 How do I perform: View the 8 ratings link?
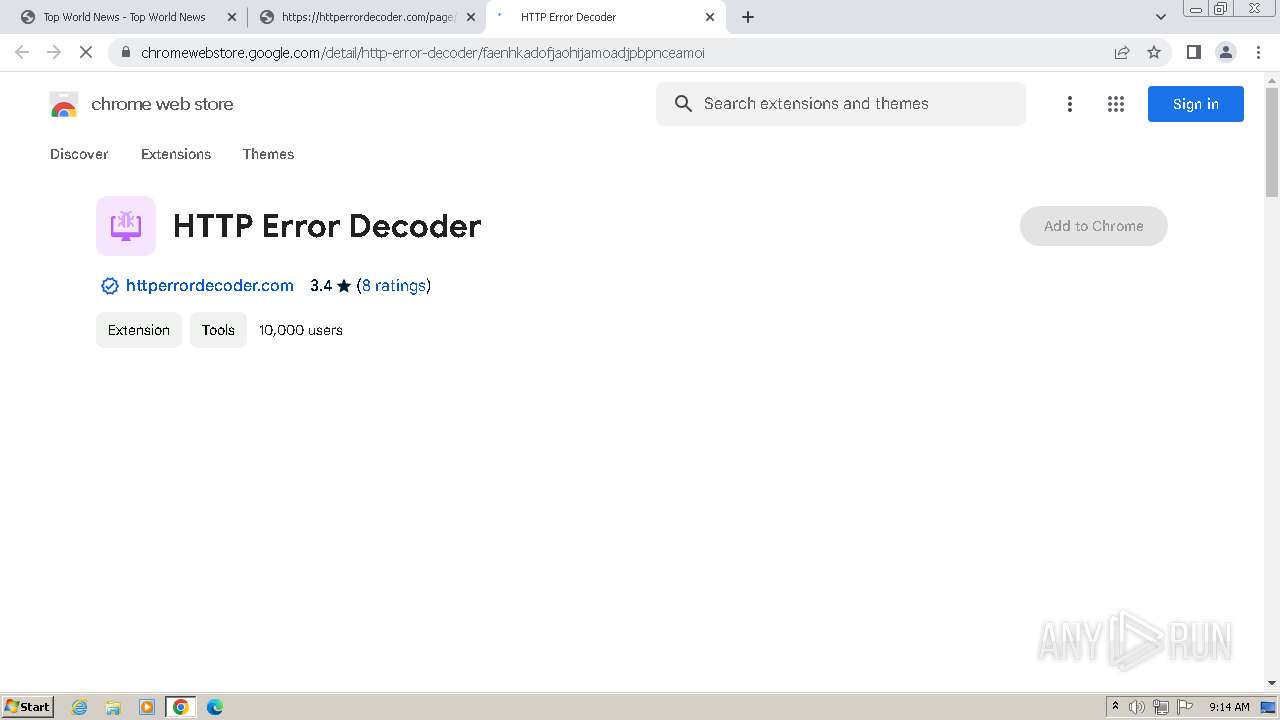point(394,286)
